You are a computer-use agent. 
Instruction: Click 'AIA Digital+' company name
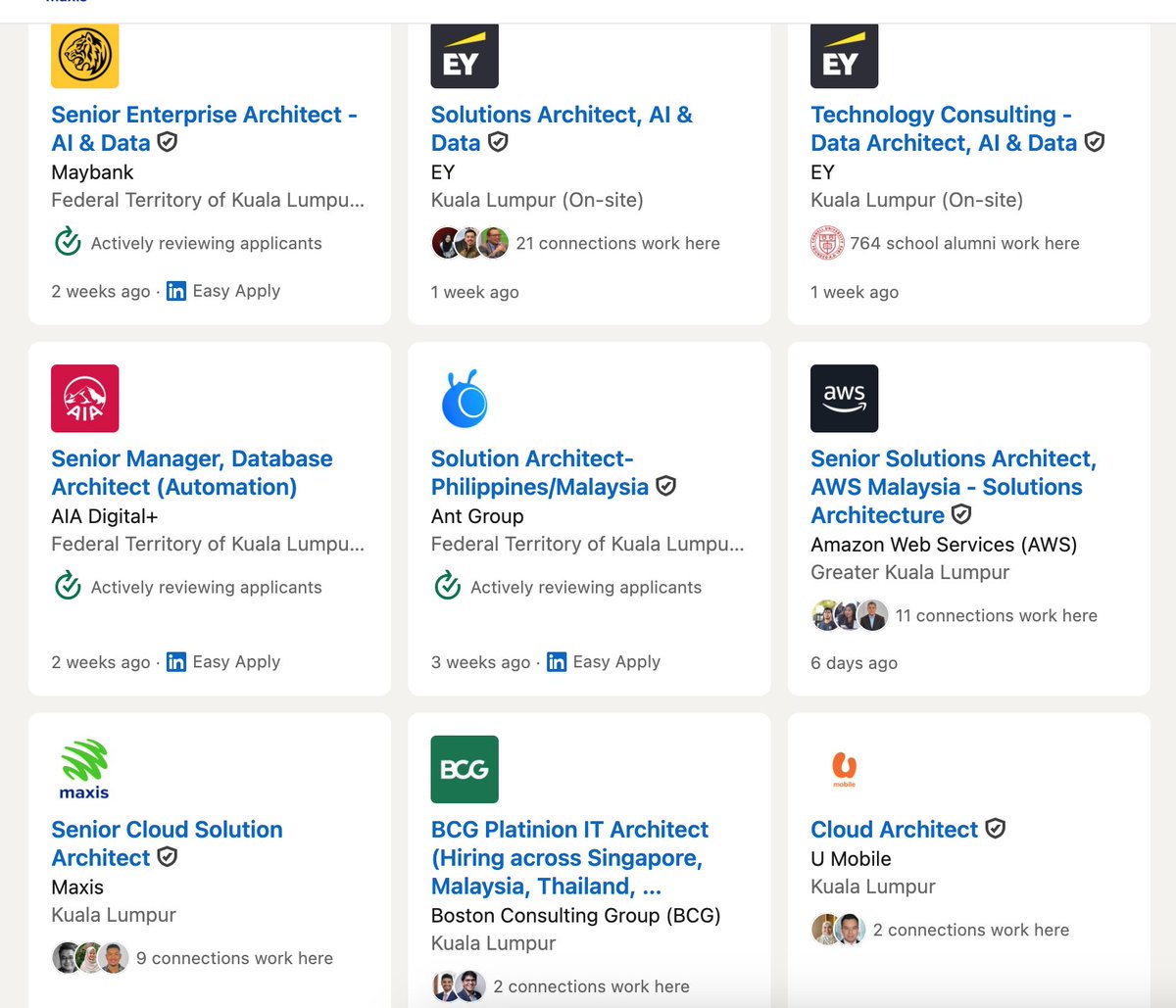104,516
